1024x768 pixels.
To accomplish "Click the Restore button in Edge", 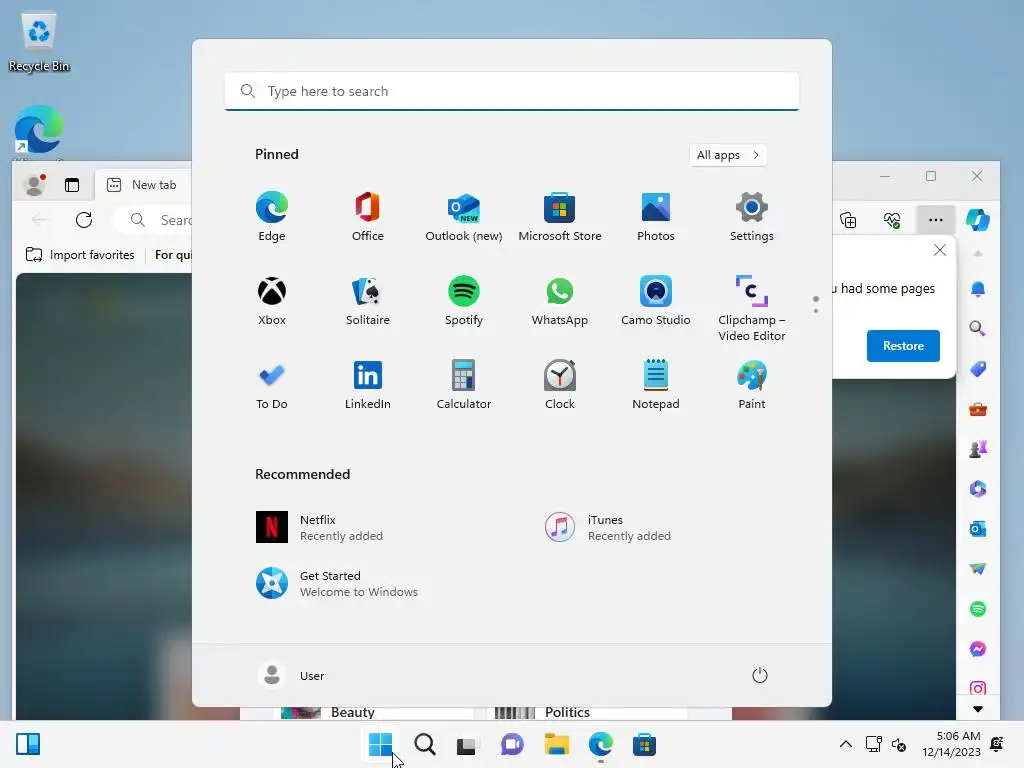I will 903,346.
